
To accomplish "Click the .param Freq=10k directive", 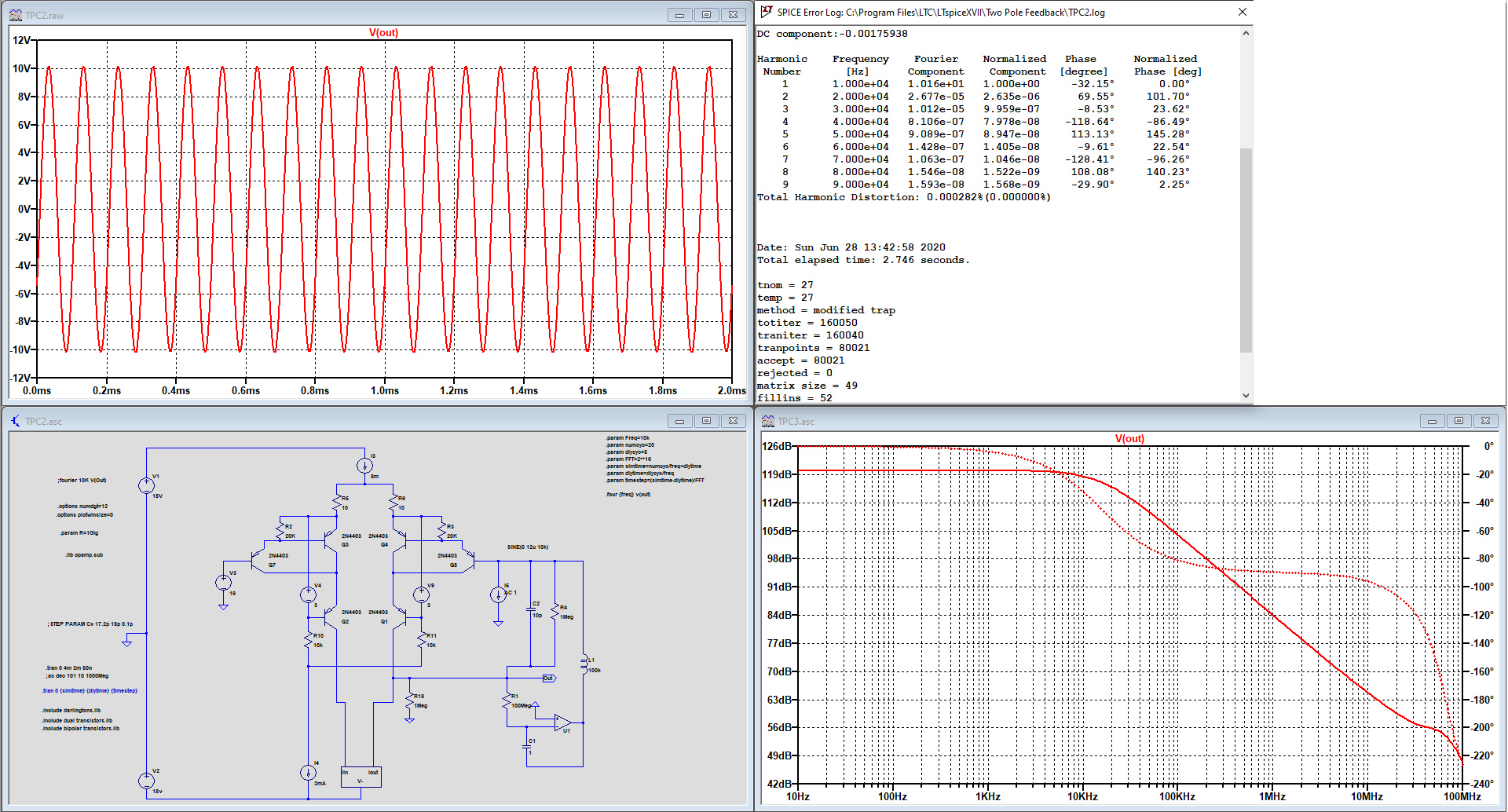I will [628, 438].
